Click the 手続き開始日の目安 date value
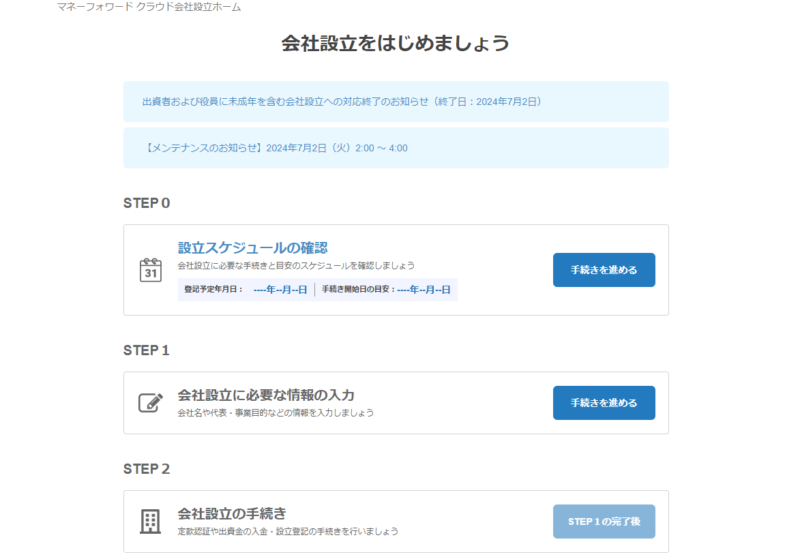Viewport: 800px width, 559px height. pyautogui.click(x=423, y=290)
